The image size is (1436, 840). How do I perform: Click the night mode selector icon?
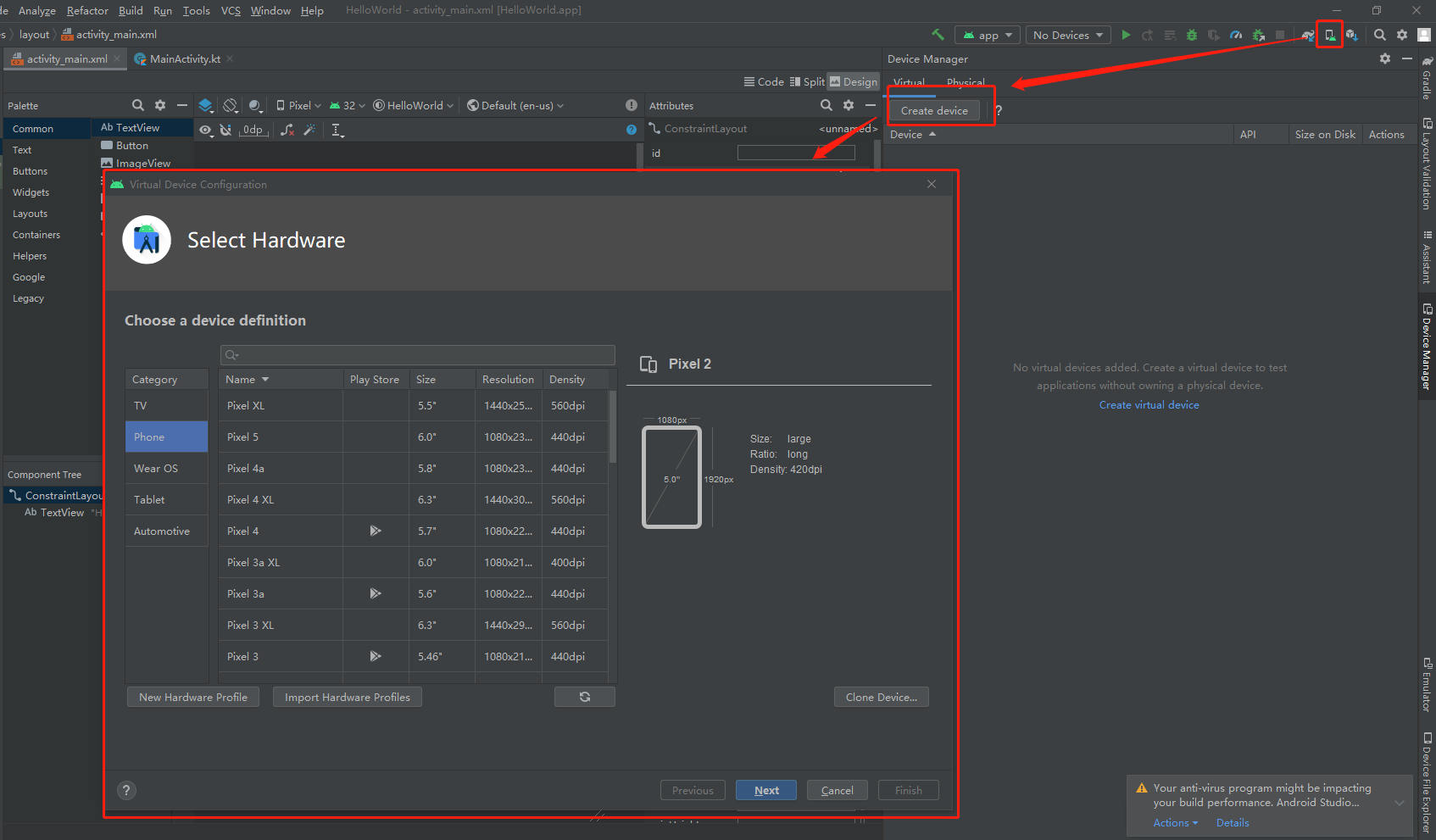point(255,105)
